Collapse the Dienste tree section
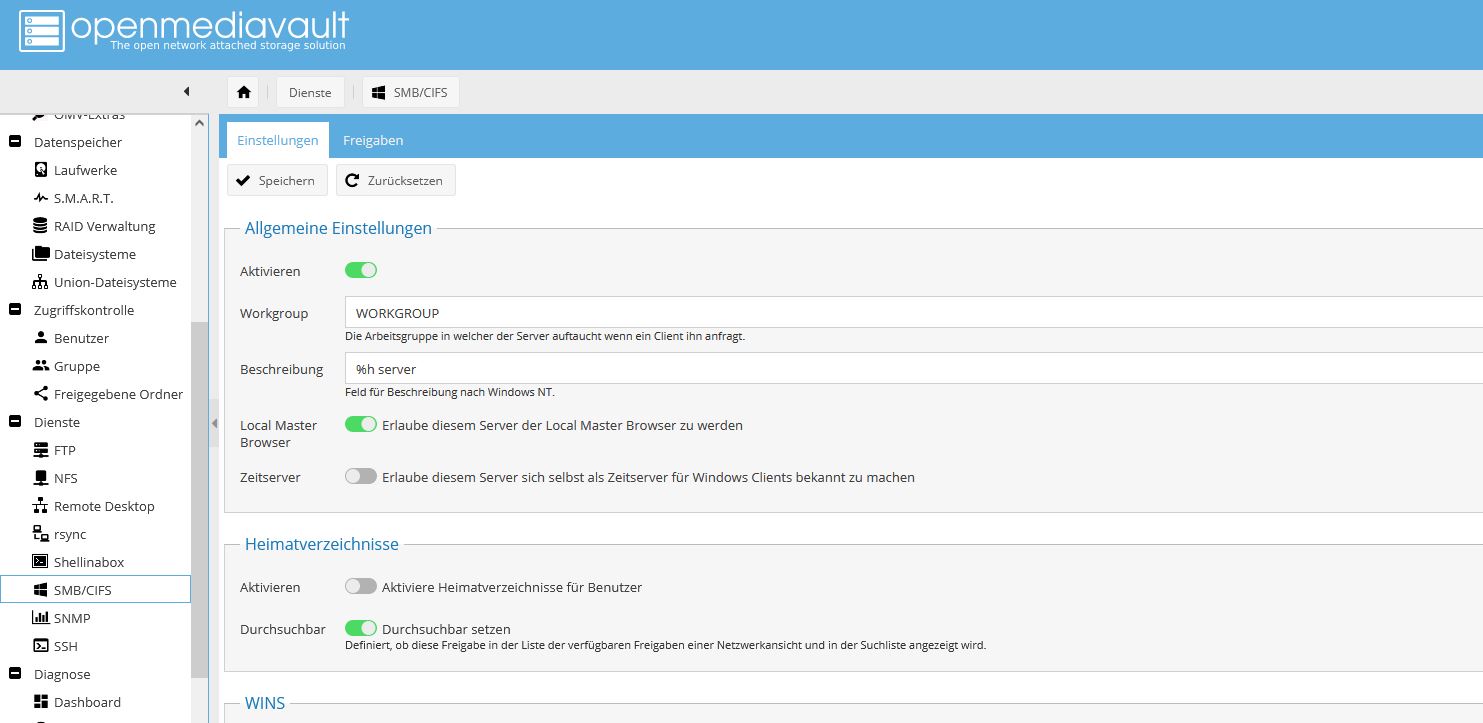1483x723 pixels. 15,422
